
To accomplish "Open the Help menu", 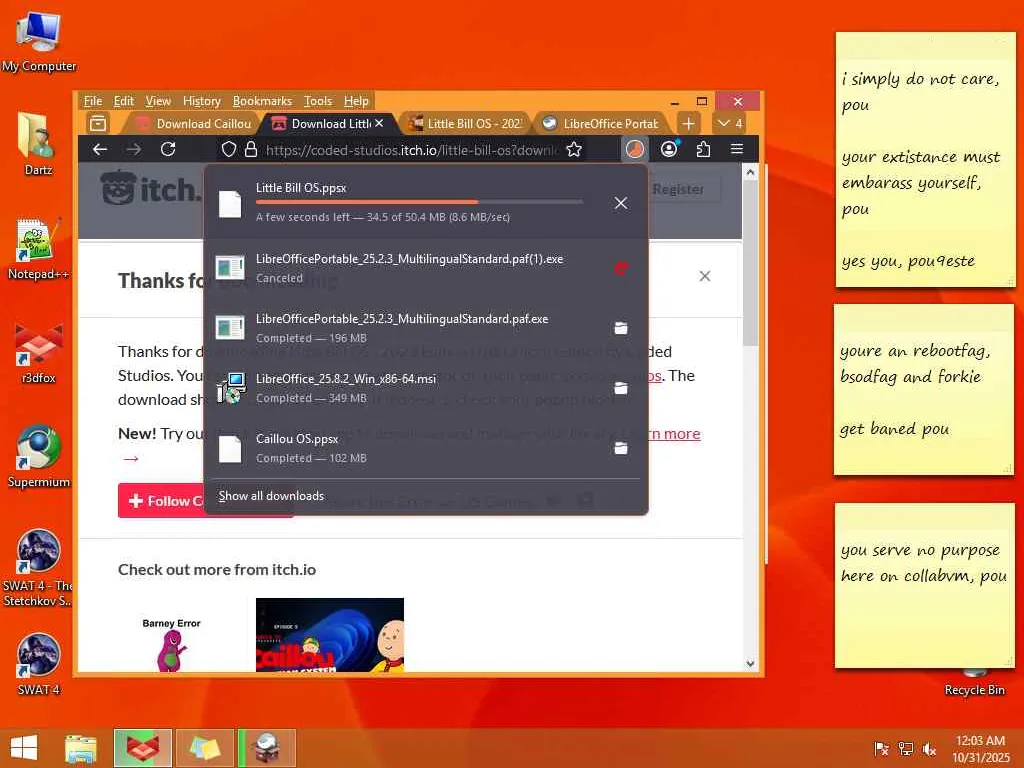I will coord(357,101).
